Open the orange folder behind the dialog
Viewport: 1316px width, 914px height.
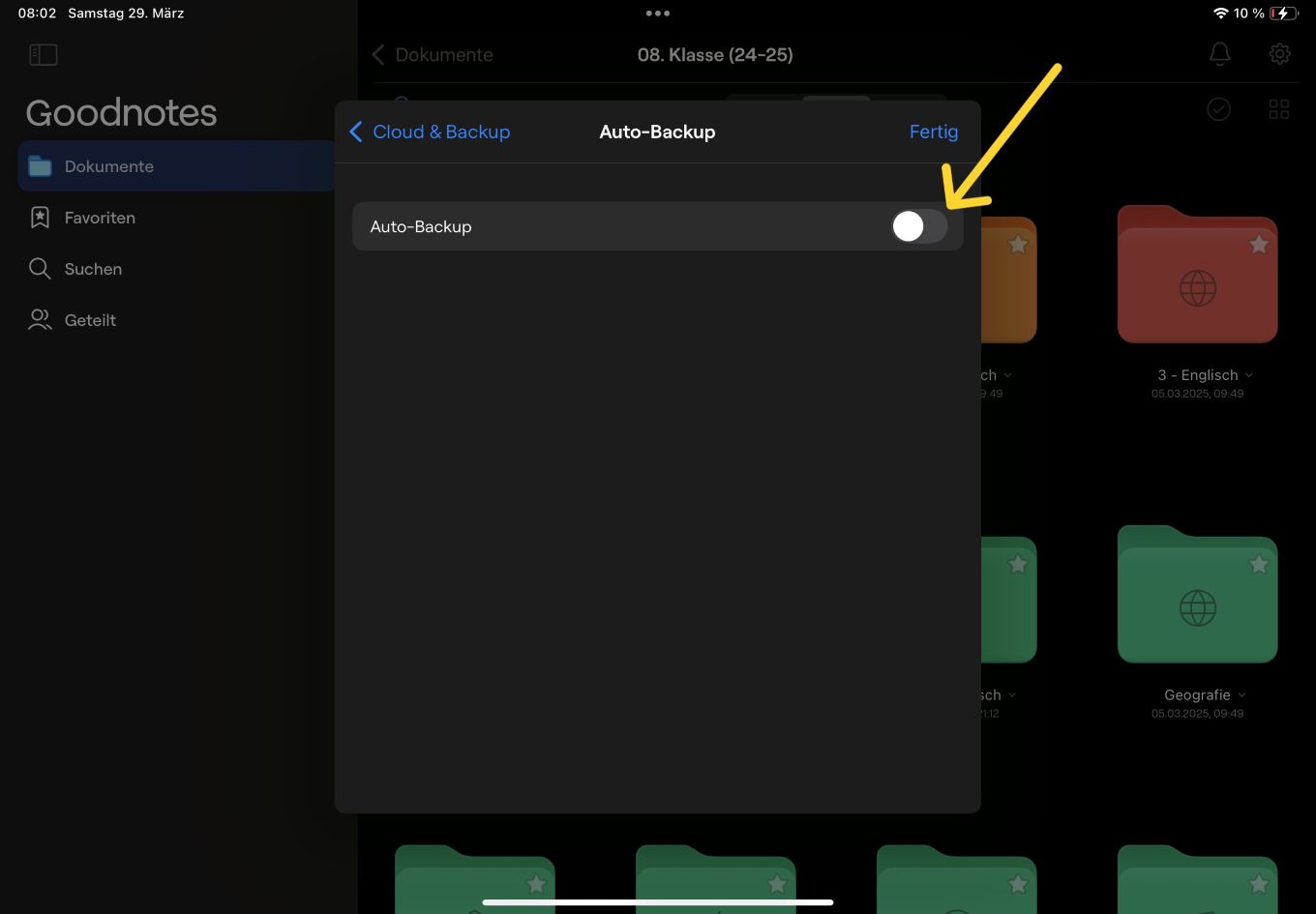1009,279
